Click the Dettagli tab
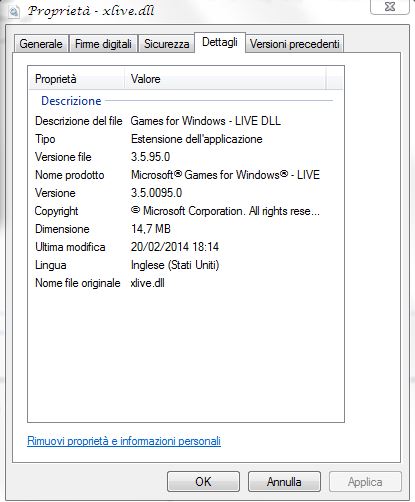This screenshot has height=502, width=415. [x=220, y=42]
